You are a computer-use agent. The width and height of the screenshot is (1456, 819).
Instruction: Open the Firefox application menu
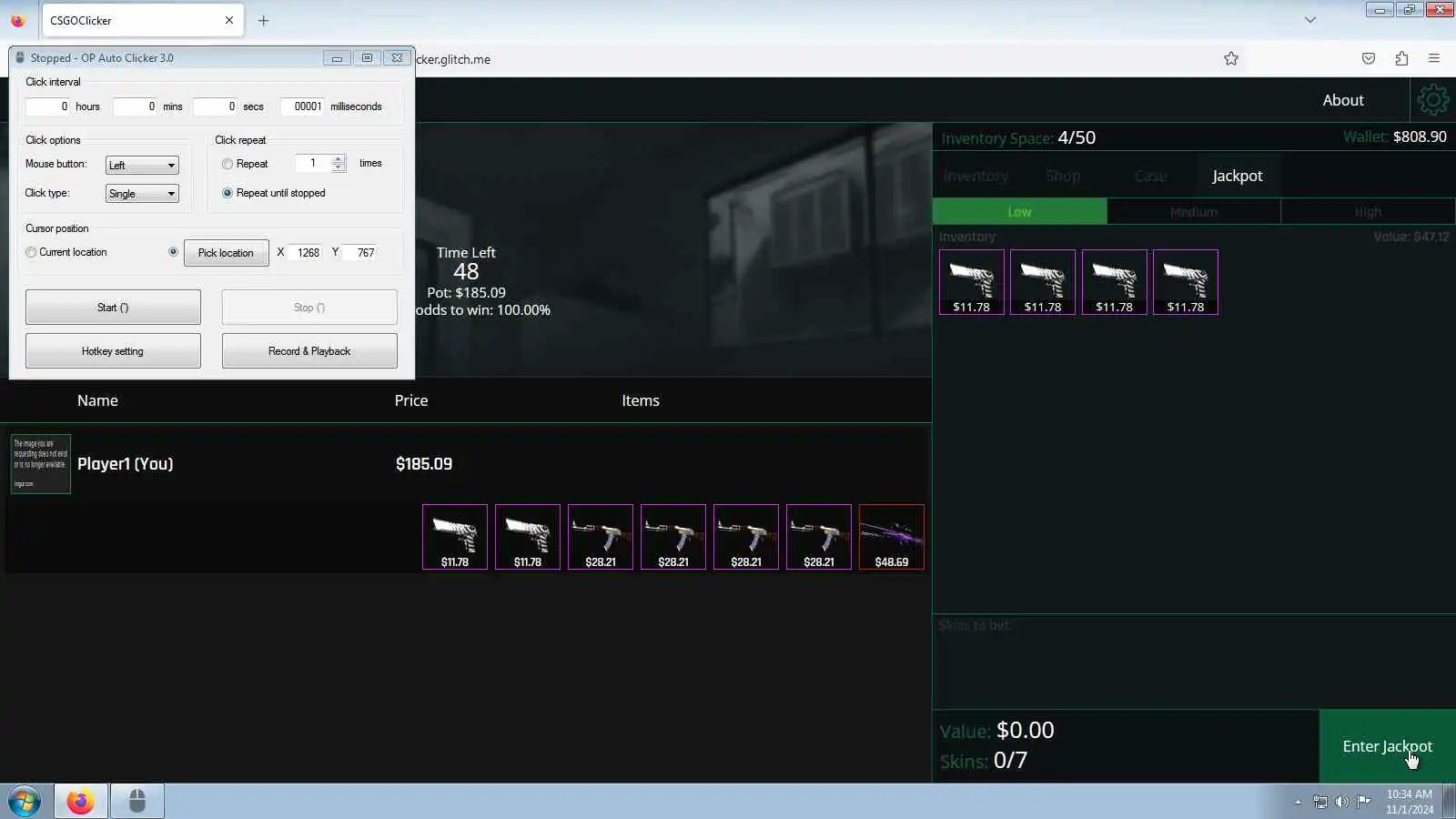click(1434, 59)
